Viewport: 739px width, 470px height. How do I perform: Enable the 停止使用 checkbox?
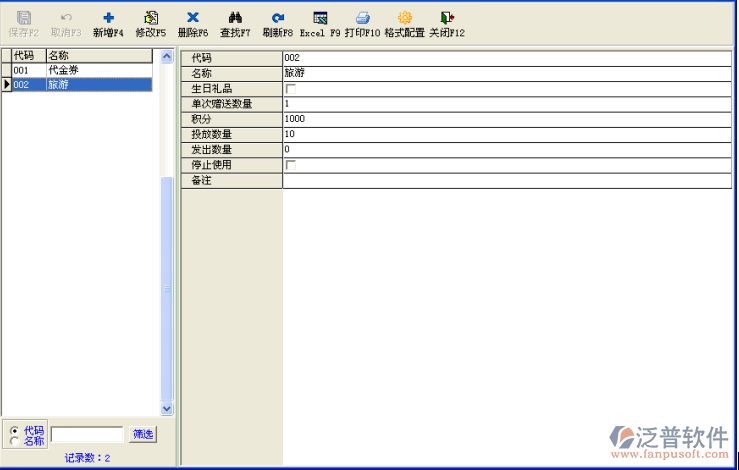point(291,165)
